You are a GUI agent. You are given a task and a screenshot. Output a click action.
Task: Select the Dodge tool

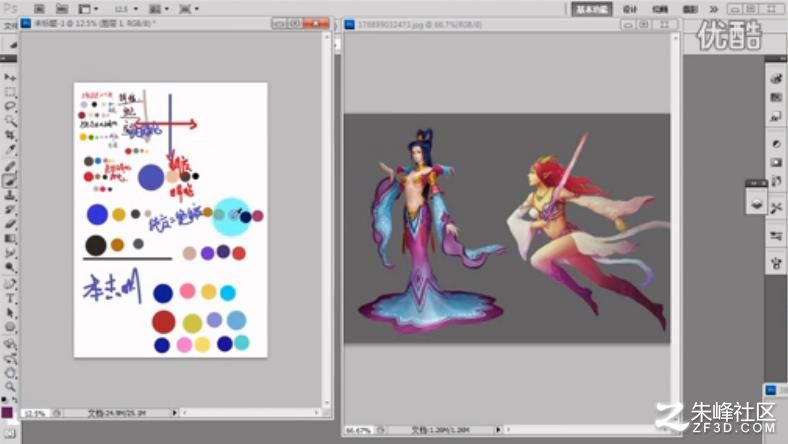pos(10,268)
